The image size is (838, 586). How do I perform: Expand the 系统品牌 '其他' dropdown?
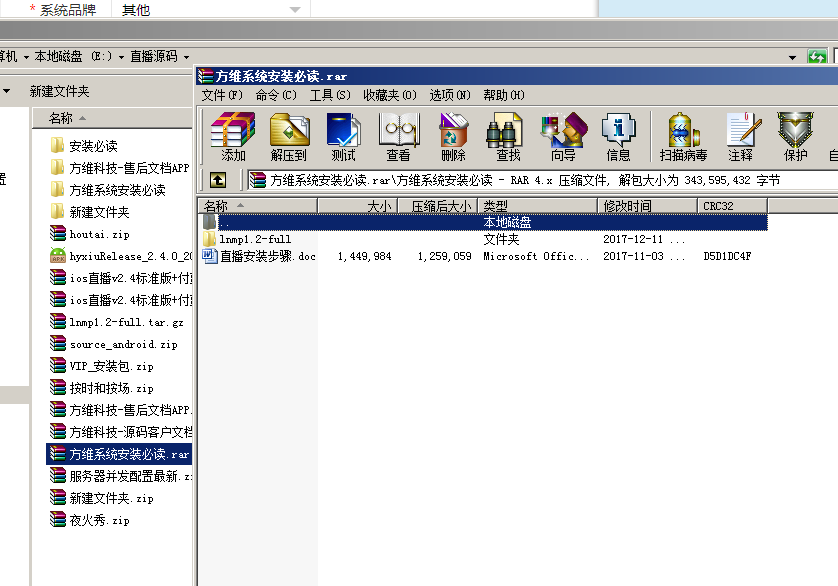pyautogui.click(x=295, y=10)
